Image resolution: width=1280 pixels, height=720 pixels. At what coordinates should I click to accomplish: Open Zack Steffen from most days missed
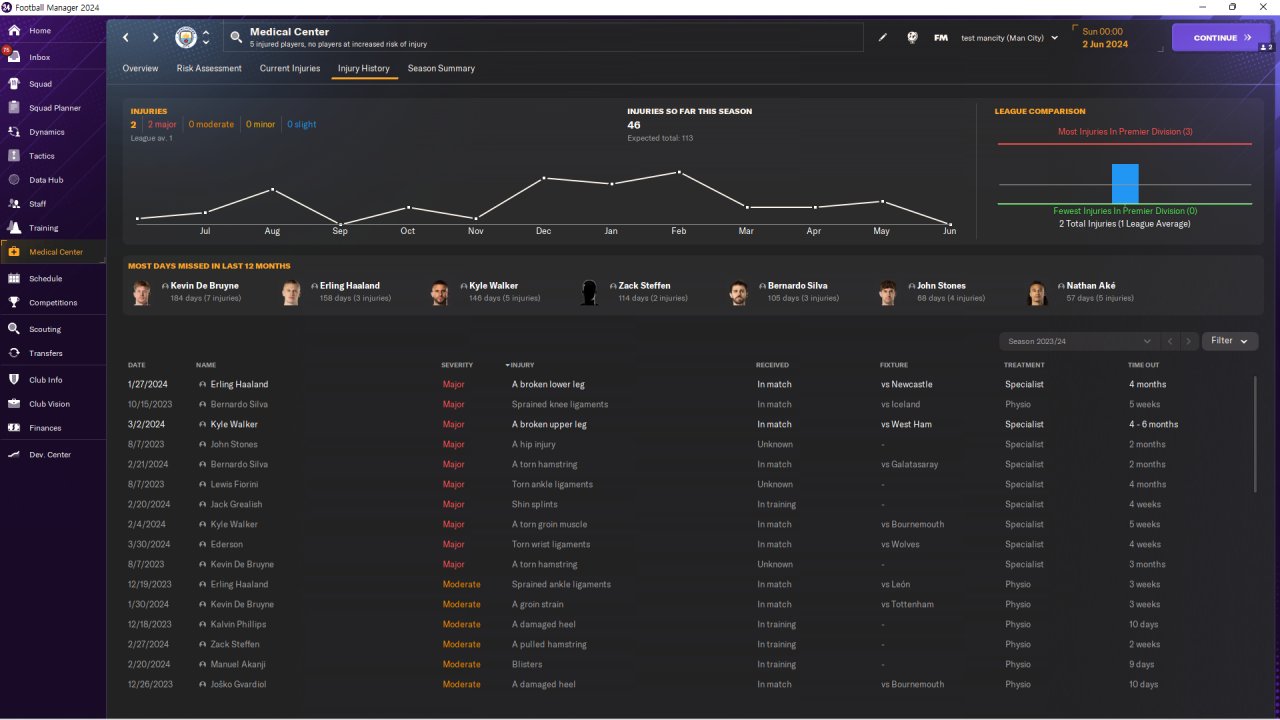(644, 286)
